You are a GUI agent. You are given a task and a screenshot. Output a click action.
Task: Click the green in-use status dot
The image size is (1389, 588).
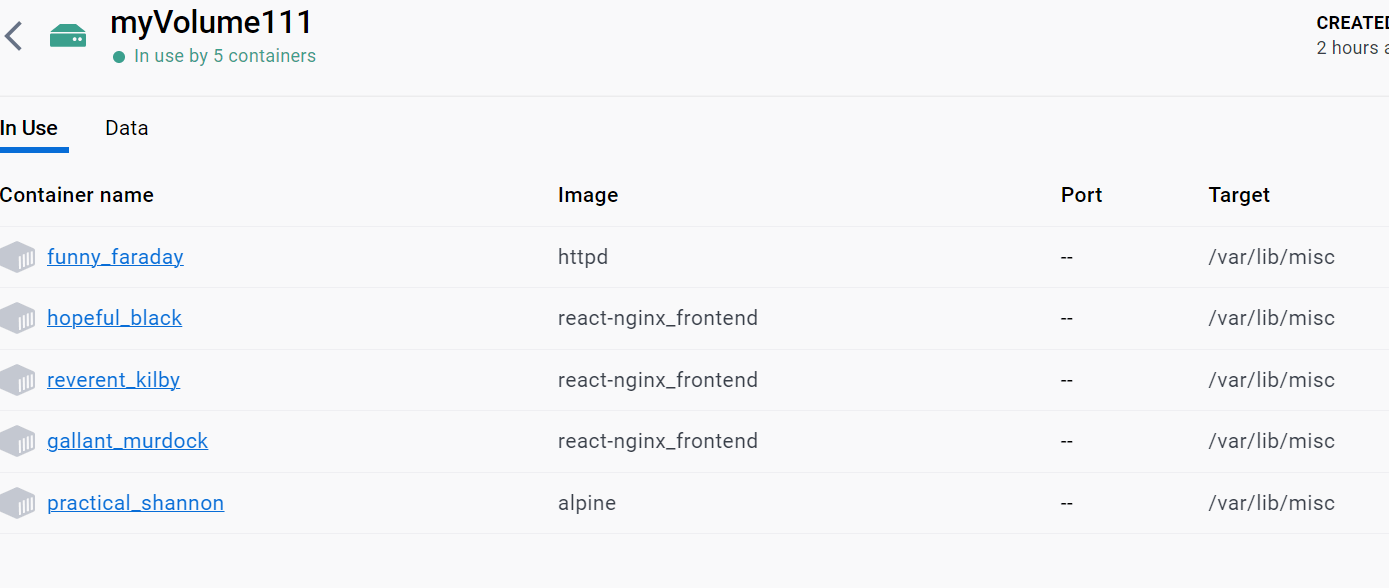[x=120, y=57]
